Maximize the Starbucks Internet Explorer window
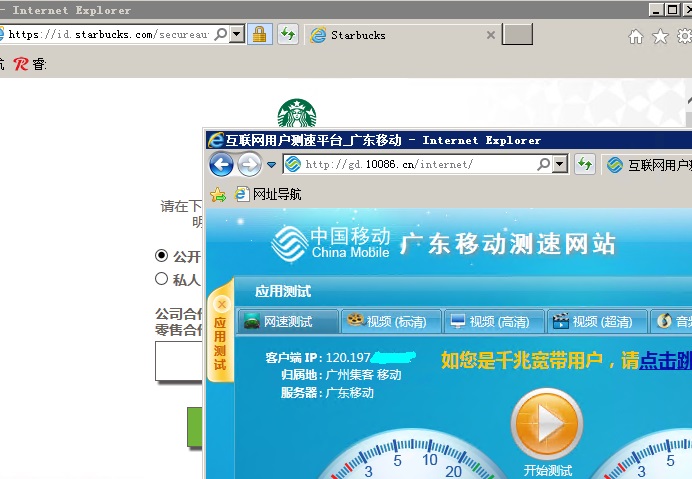 click(x=672, y=10)
